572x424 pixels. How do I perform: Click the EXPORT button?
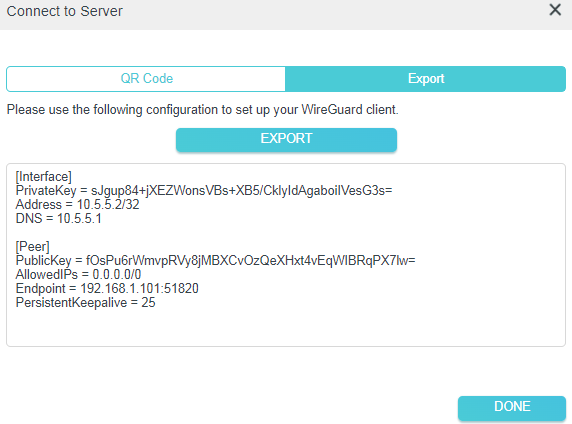click(286, 139)
